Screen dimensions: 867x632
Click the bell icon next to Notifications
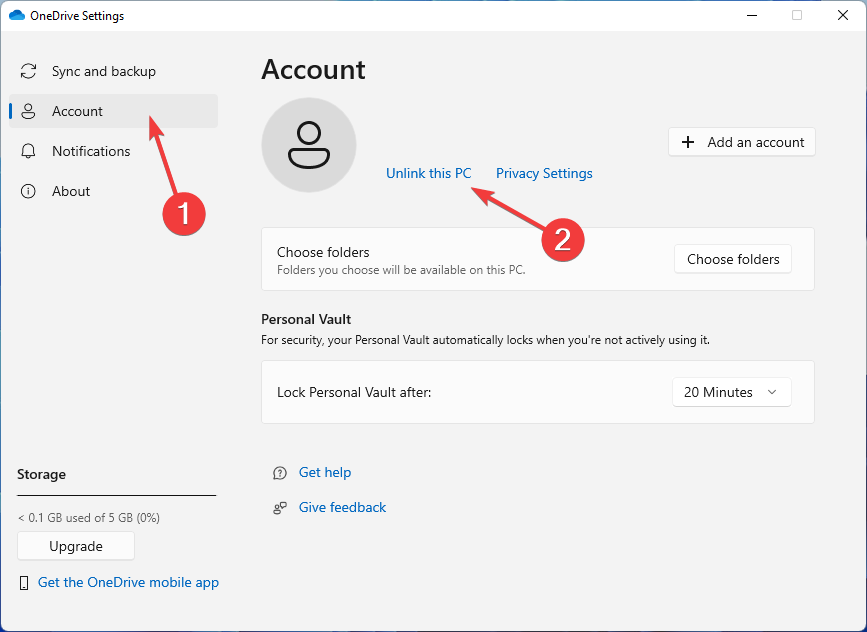pos(28,151)
